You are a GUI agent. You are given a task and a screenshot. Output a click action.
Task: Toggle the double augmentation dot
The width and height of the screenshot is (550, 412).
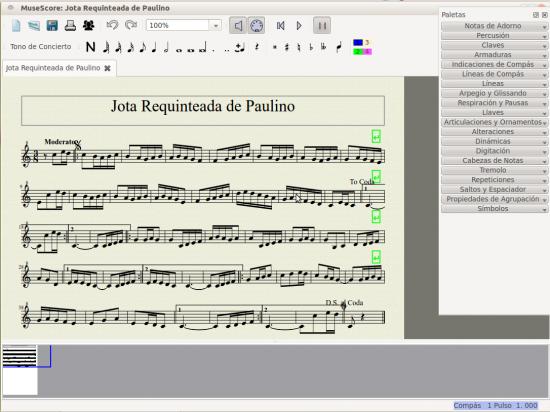click(x=227, y=51)
